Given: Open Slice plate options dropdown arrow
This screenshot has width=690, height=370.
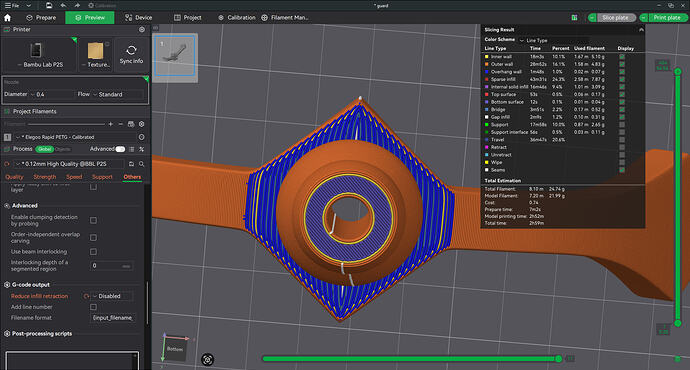Looking at the screenshot, I should 592,18.
